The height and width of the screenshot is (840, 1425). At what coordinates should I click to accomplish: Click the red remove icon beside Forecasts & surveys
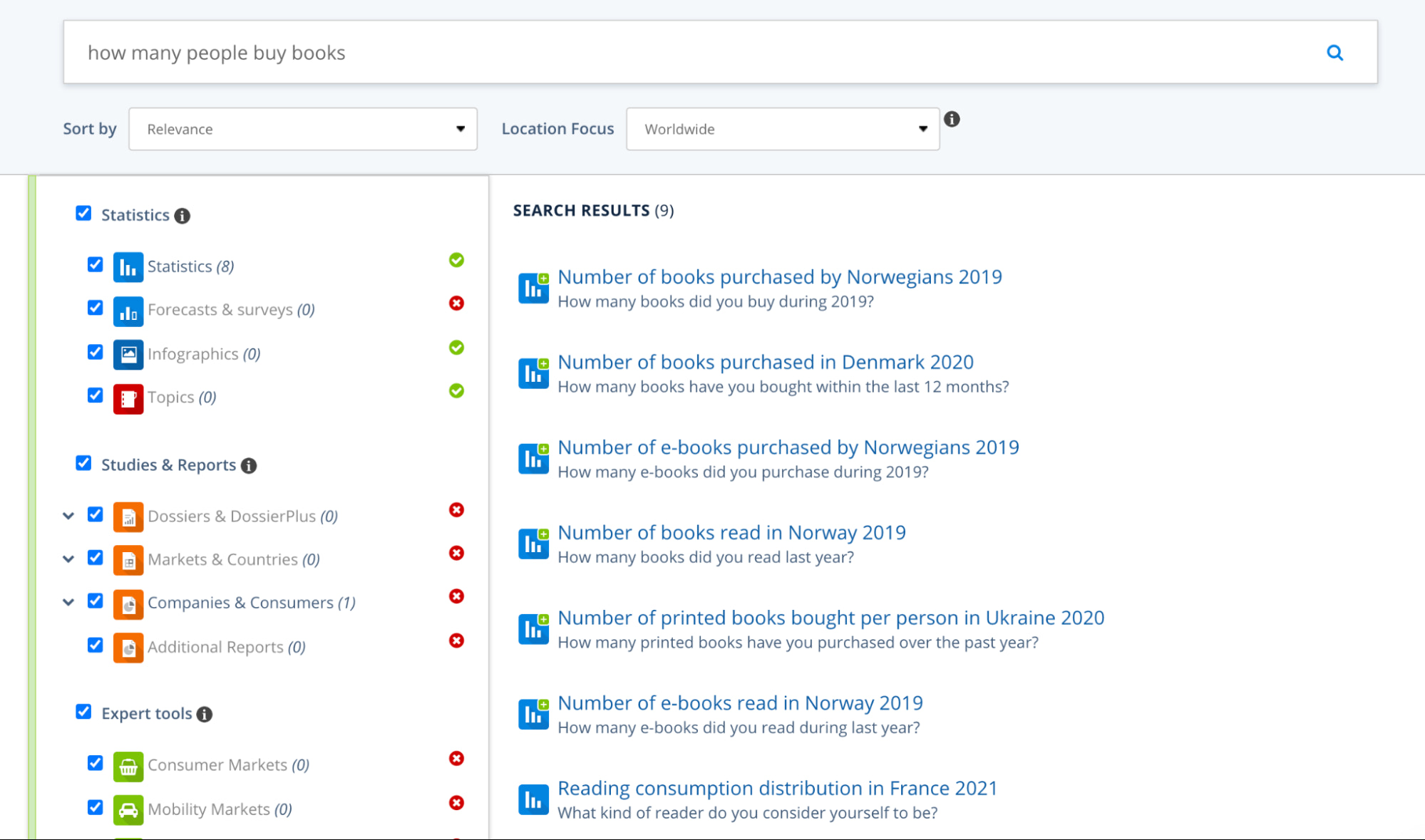click(456, 304)
